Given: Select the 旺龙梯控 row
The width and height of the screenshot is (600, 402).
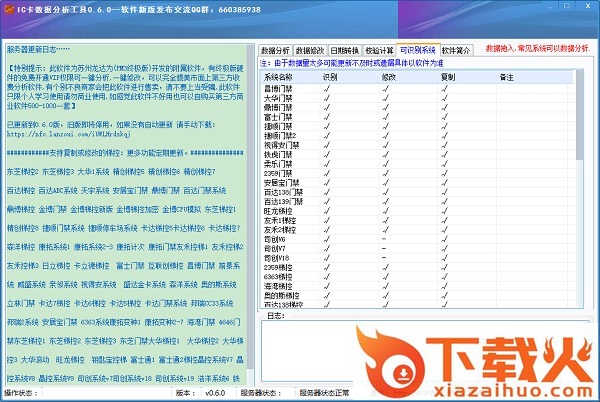Looking at the screenshot, I should 417,211.
